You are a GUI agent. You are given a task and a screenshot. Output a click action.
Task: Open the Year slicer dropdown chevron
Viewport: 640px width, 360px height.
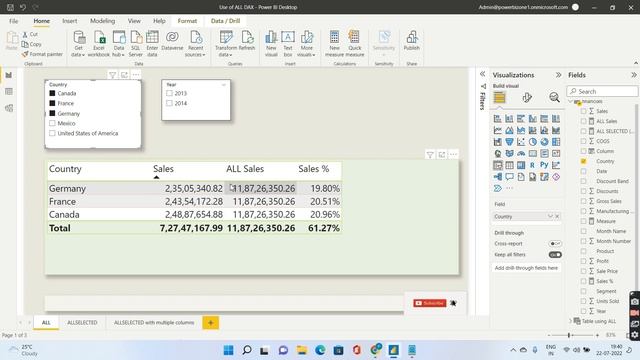[224, 84]
